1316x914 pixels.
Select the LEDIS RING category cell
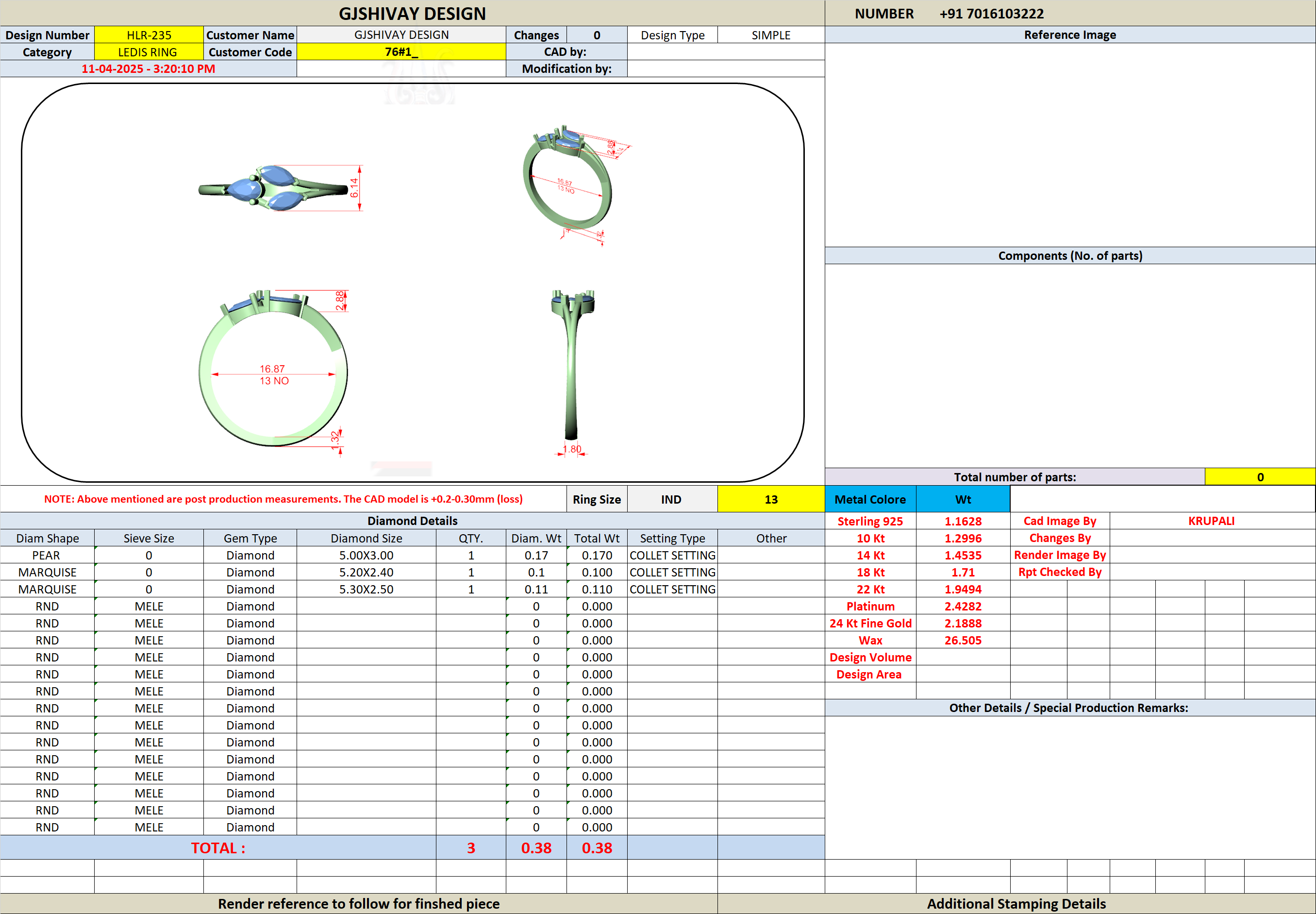coord(149,52)
